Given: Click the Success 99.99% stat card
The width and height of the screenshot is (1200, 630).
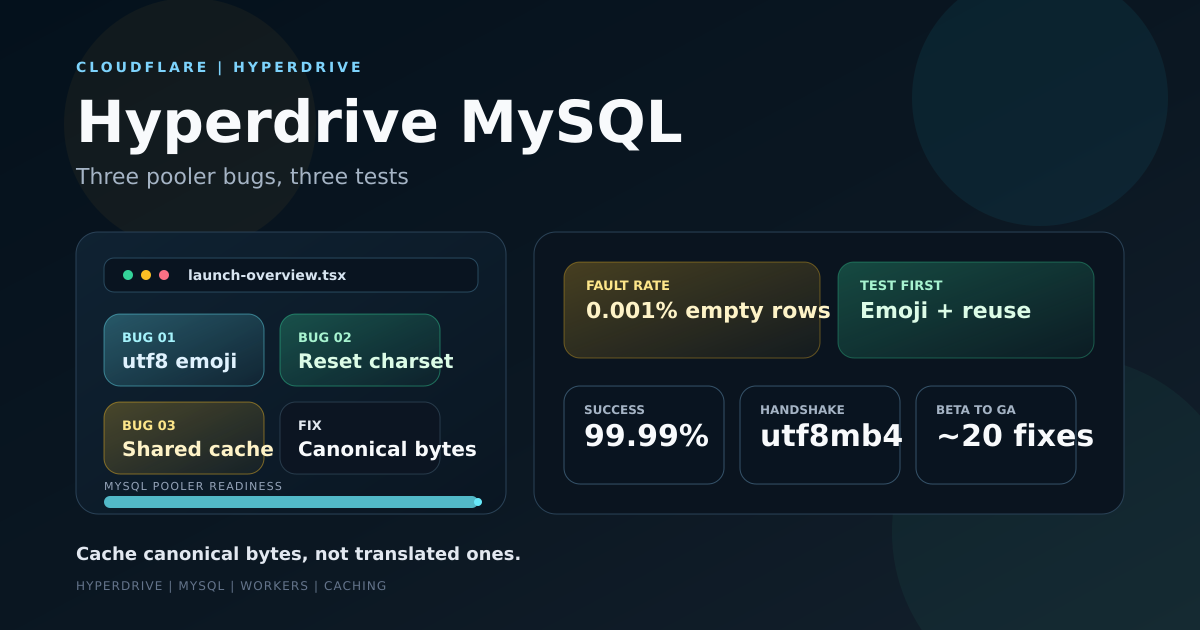Looking at the screenshot, I should [644, 435].
